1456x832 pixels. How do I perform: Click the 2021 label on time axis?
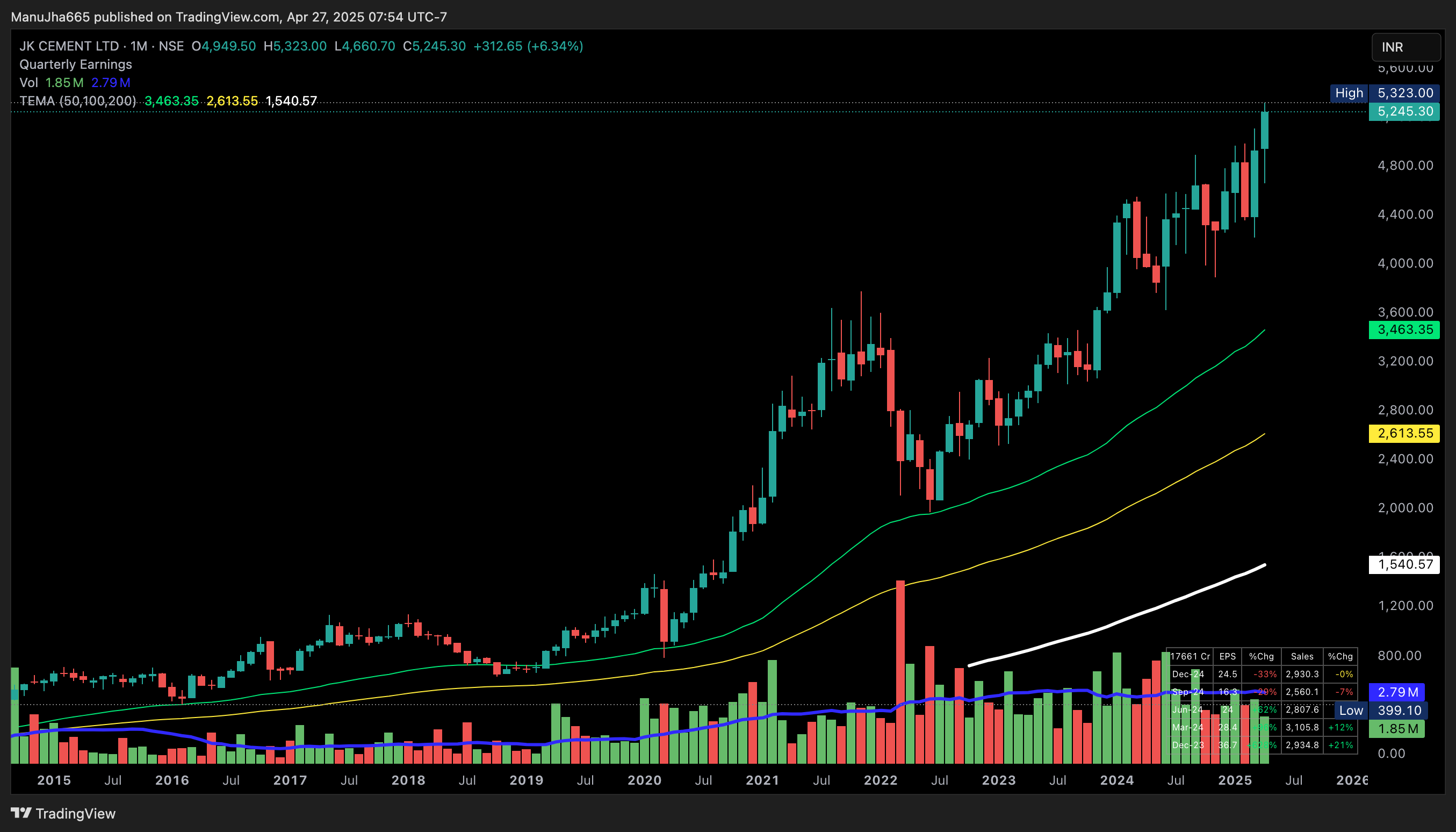pos(762,780)
